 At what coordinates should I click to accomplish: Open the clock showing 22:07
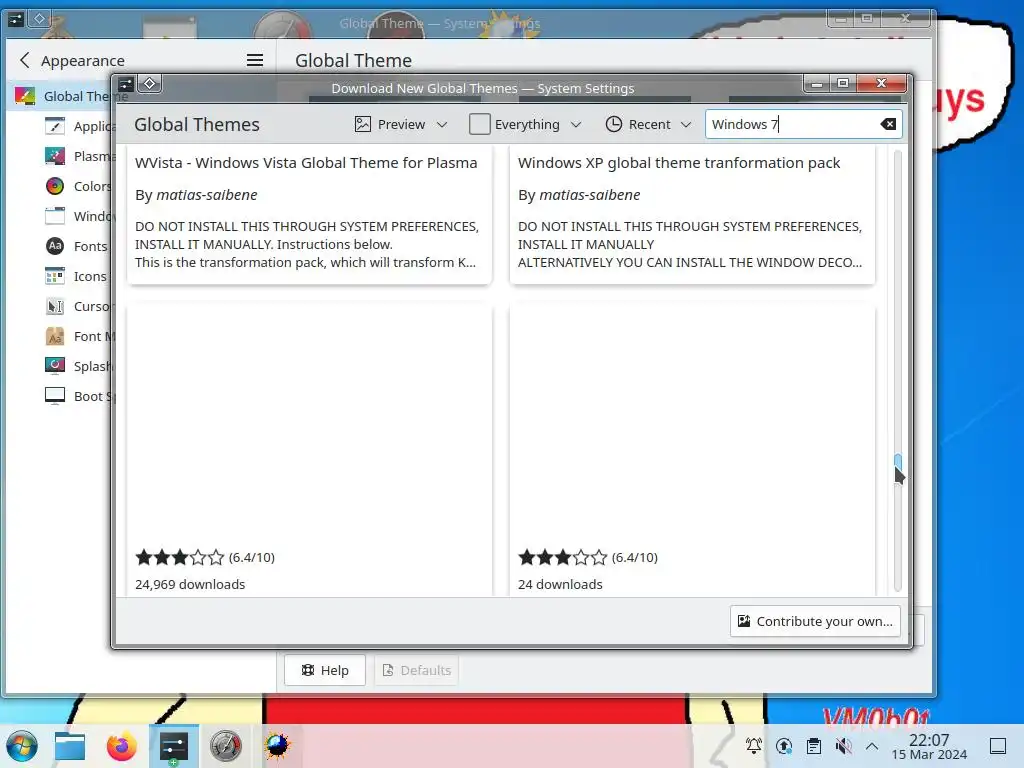tap(929, 746)
